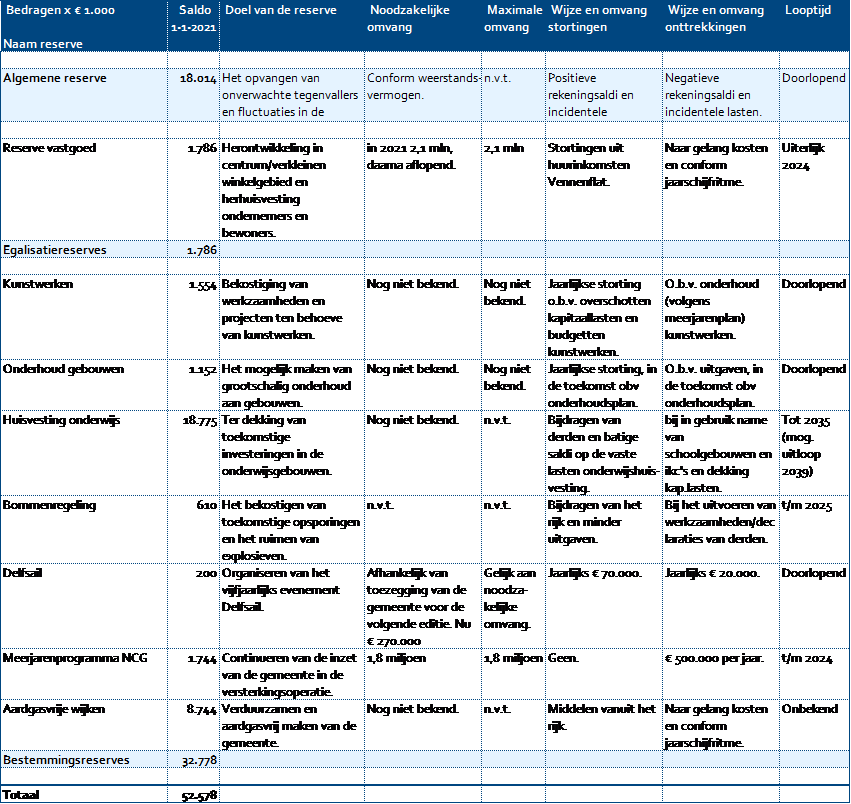Viewport: 851px width, 804px height.
Task: Click the 'Conform weerstandsvermogen' cell
Action: 422,85
